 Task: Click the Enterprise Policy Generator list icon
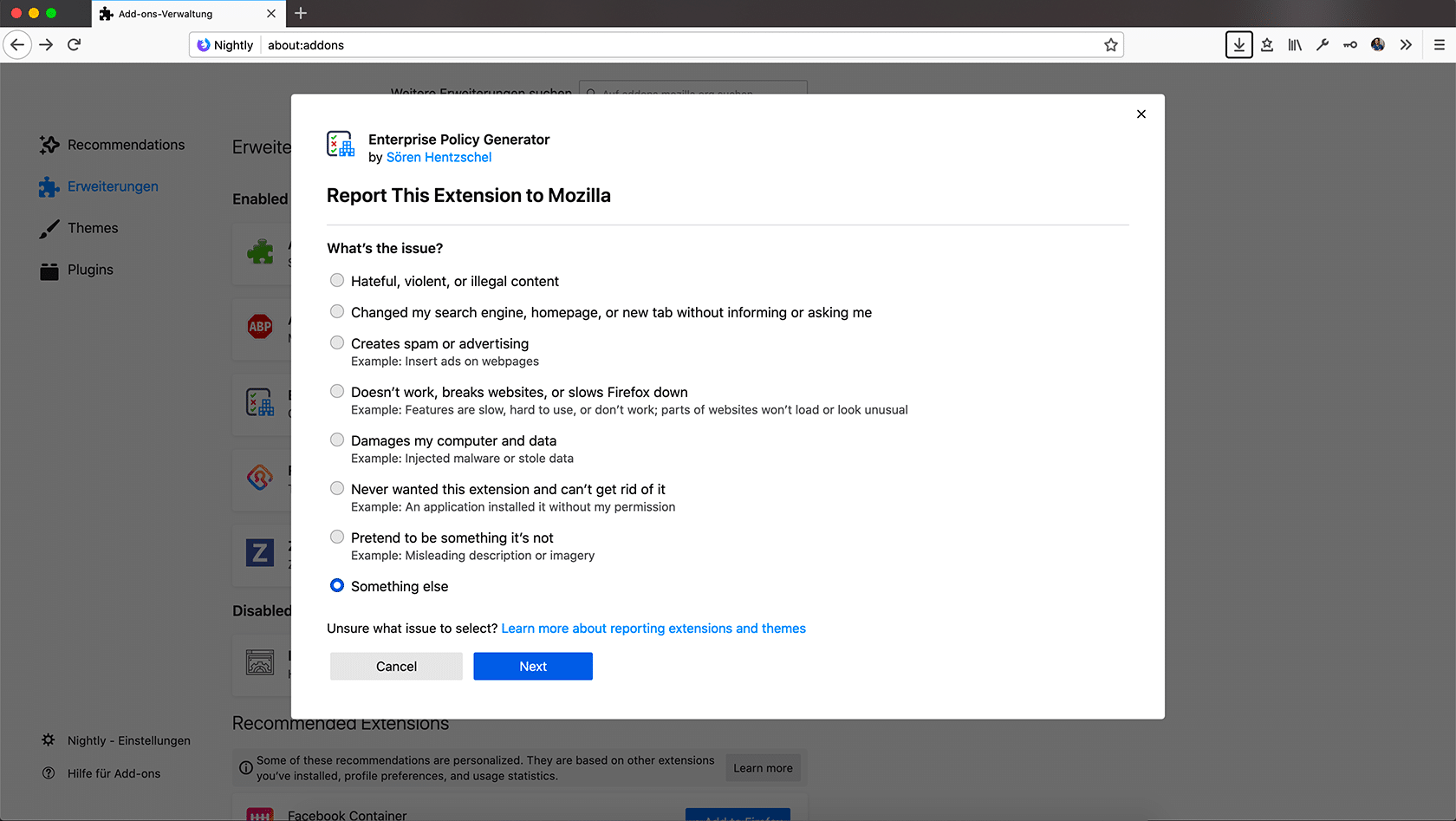pos(260,401)
